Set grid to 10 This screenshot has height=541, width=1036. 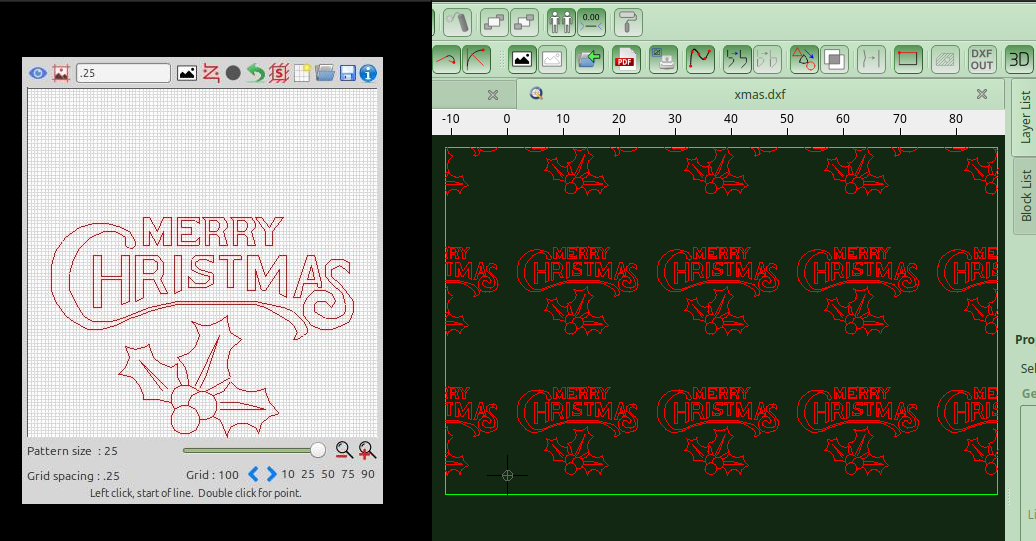(288, 474)
